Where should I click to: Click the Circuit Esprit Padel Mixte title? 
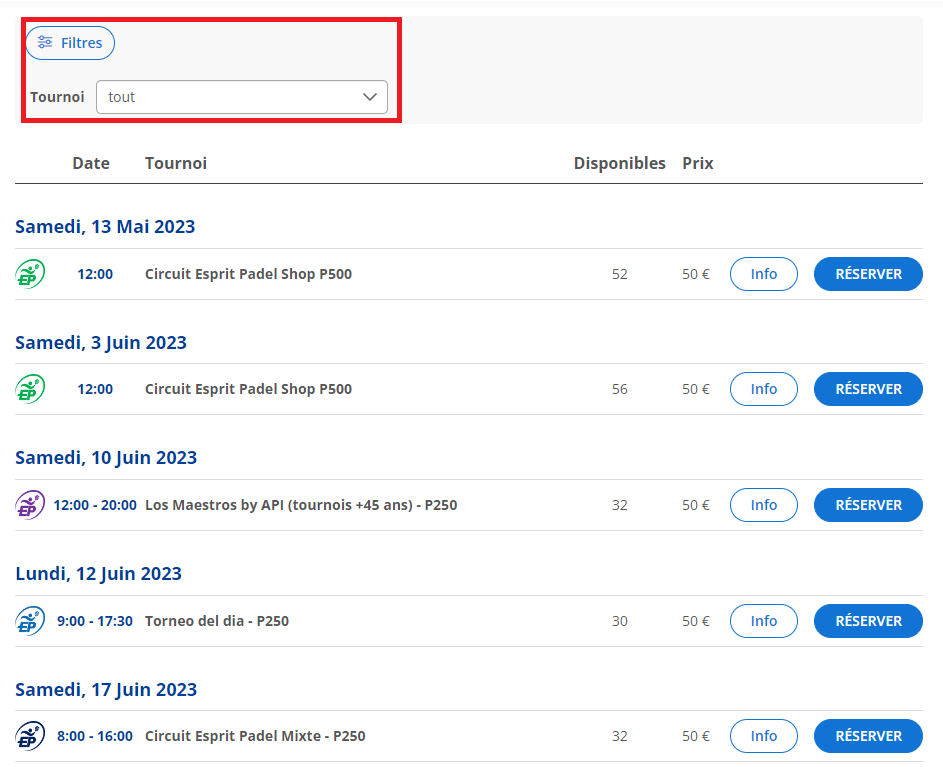[x=255, y=736]
